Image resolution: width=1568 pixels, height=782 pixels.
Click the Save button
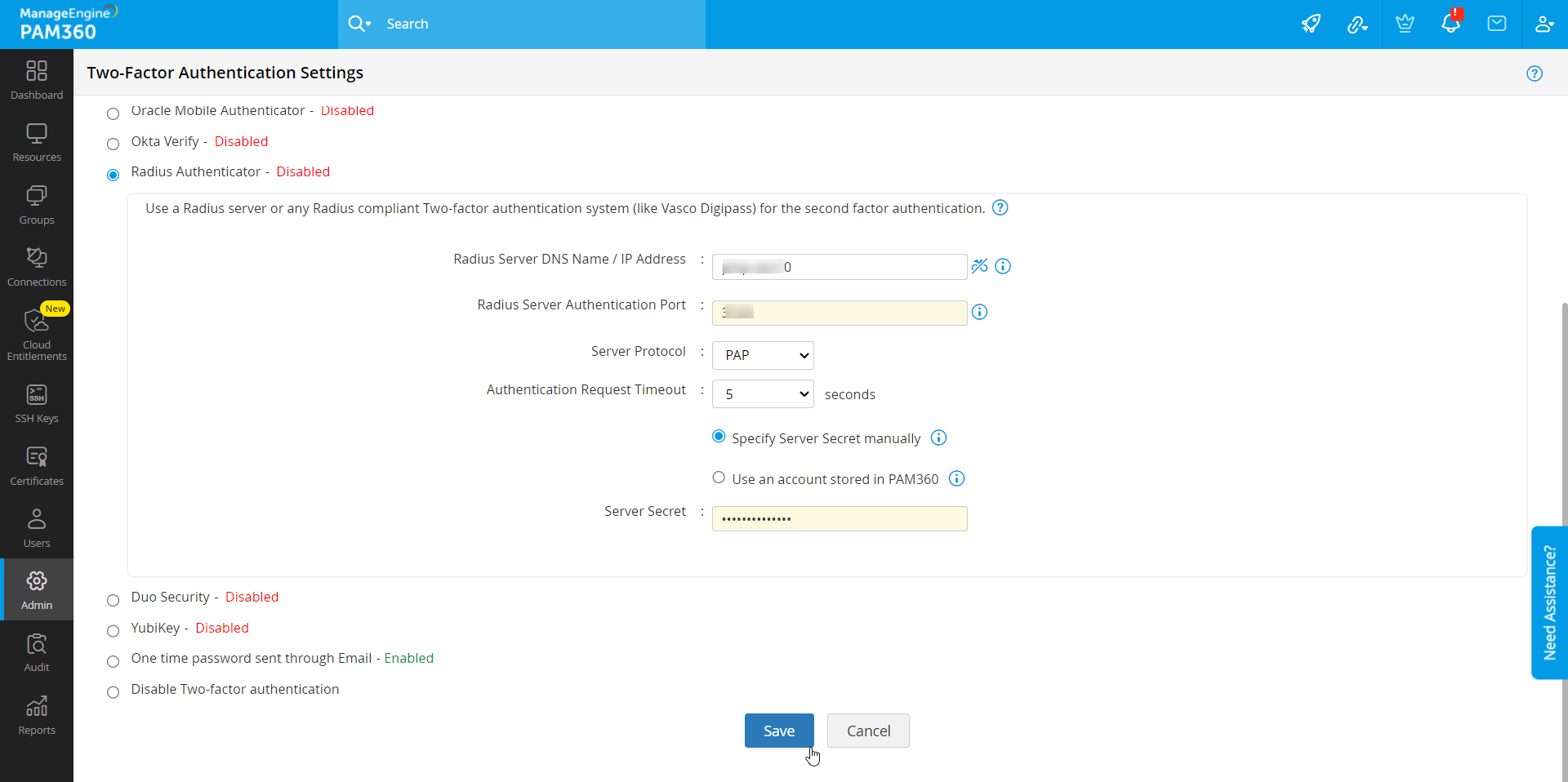[x=779, y=731]
